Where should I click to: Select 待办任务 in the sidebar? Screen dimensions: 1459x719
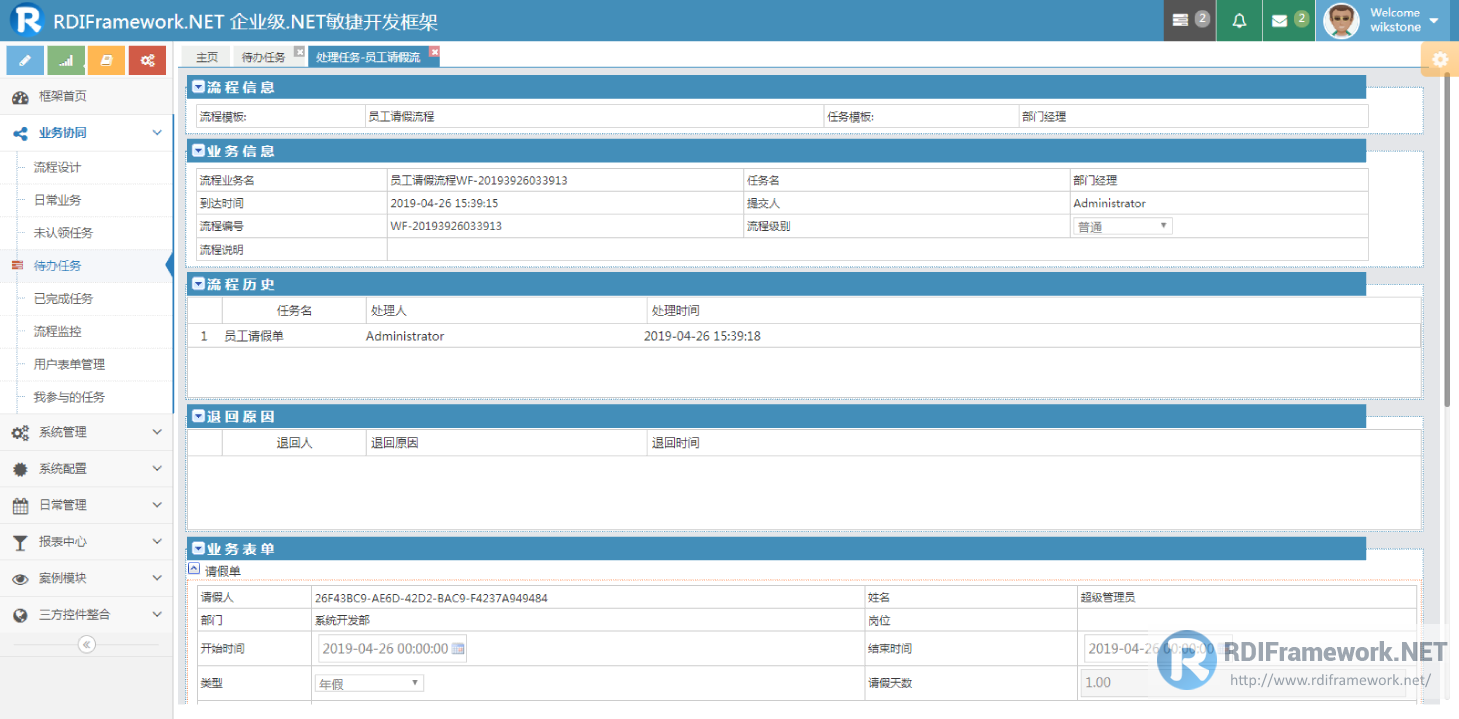58,266
